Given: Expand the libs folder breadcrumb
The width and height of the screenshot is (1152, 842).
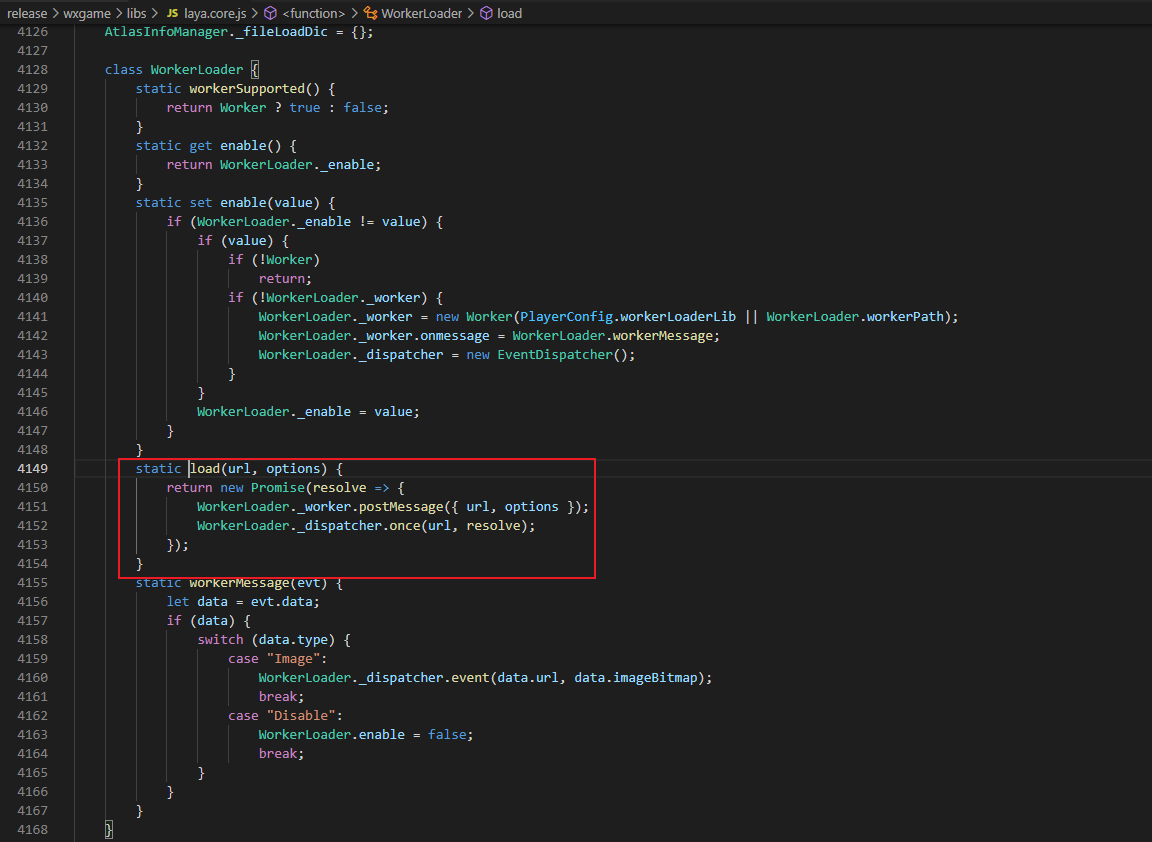Looking at the screenshot, I should point(136,13).
